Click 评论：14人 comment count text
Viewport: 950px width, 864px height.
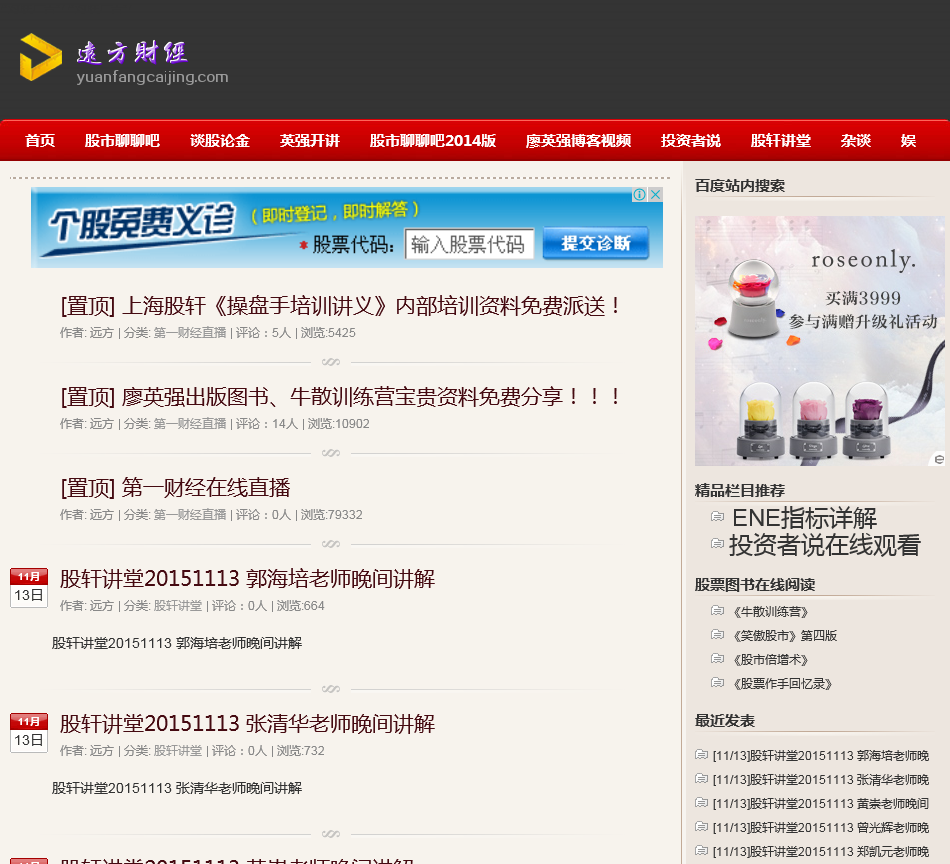[267, 424]
